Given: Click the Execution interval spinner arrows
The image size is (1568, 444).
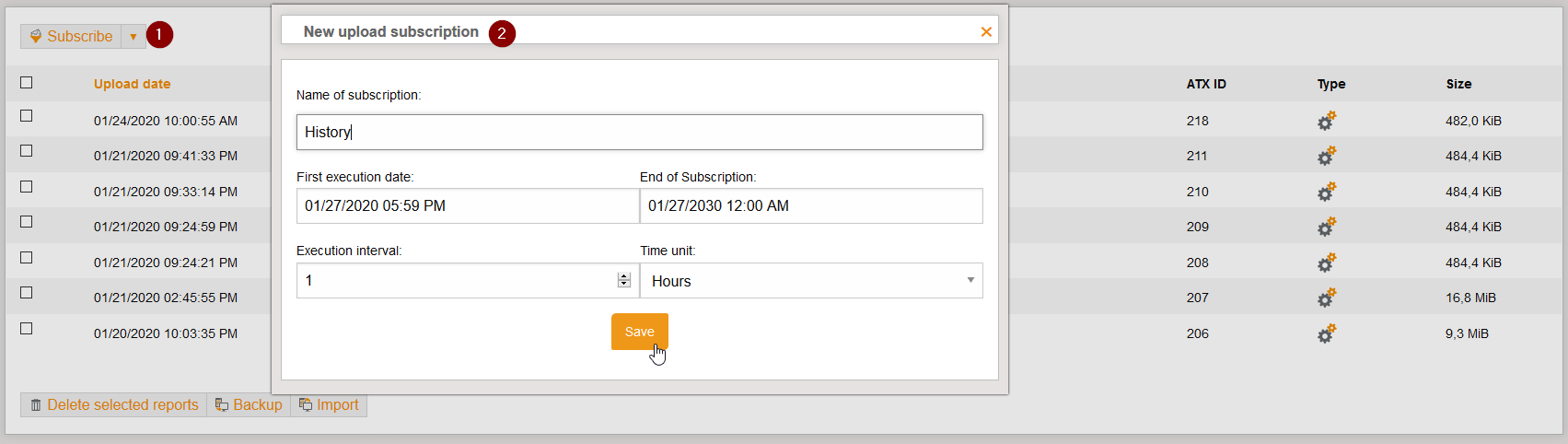Looking at the screenshot, I should point(623,280).
